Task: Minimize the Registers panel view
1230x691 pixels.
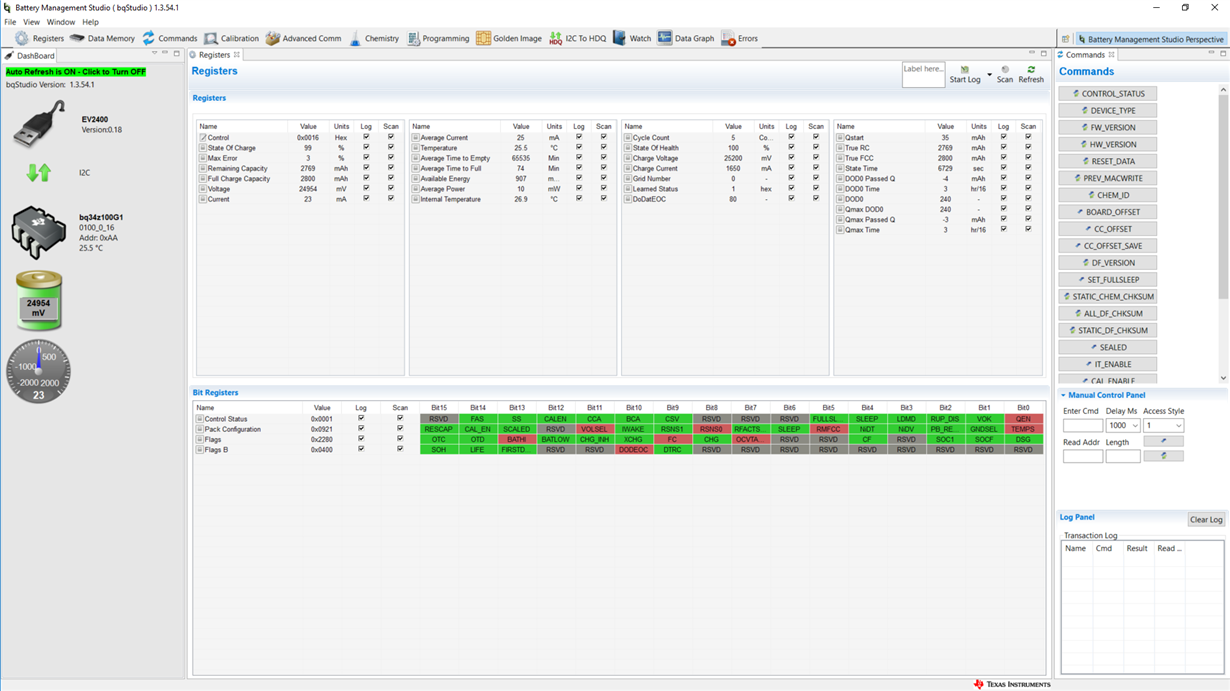Action: point(1032,54)
